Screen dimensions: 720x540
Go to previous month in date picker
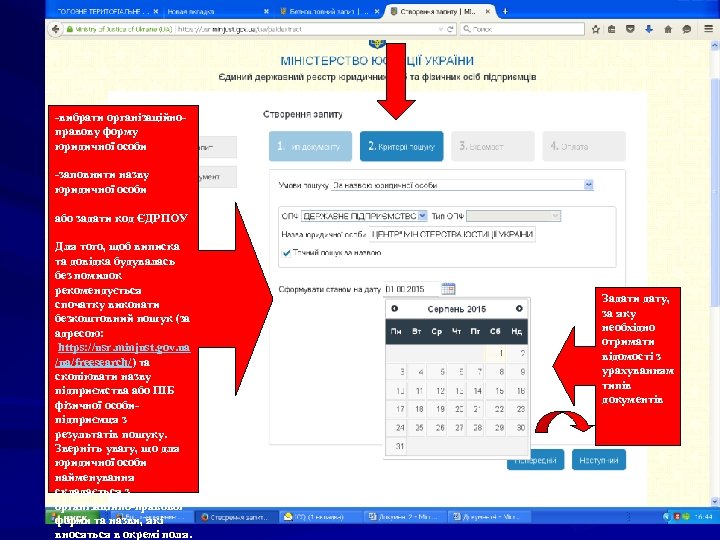point(394,309)
